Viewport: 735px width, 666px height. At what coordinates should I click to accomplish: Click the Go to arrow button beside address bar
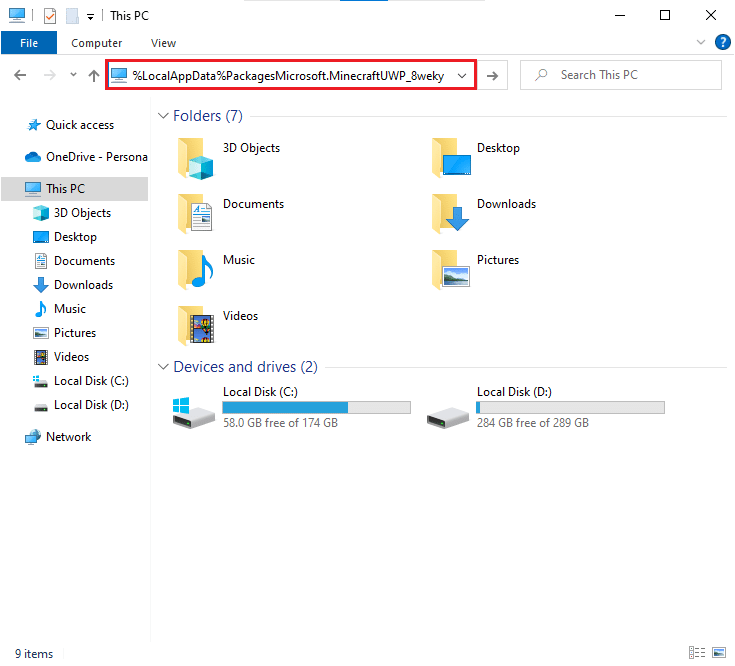point(493,76)
